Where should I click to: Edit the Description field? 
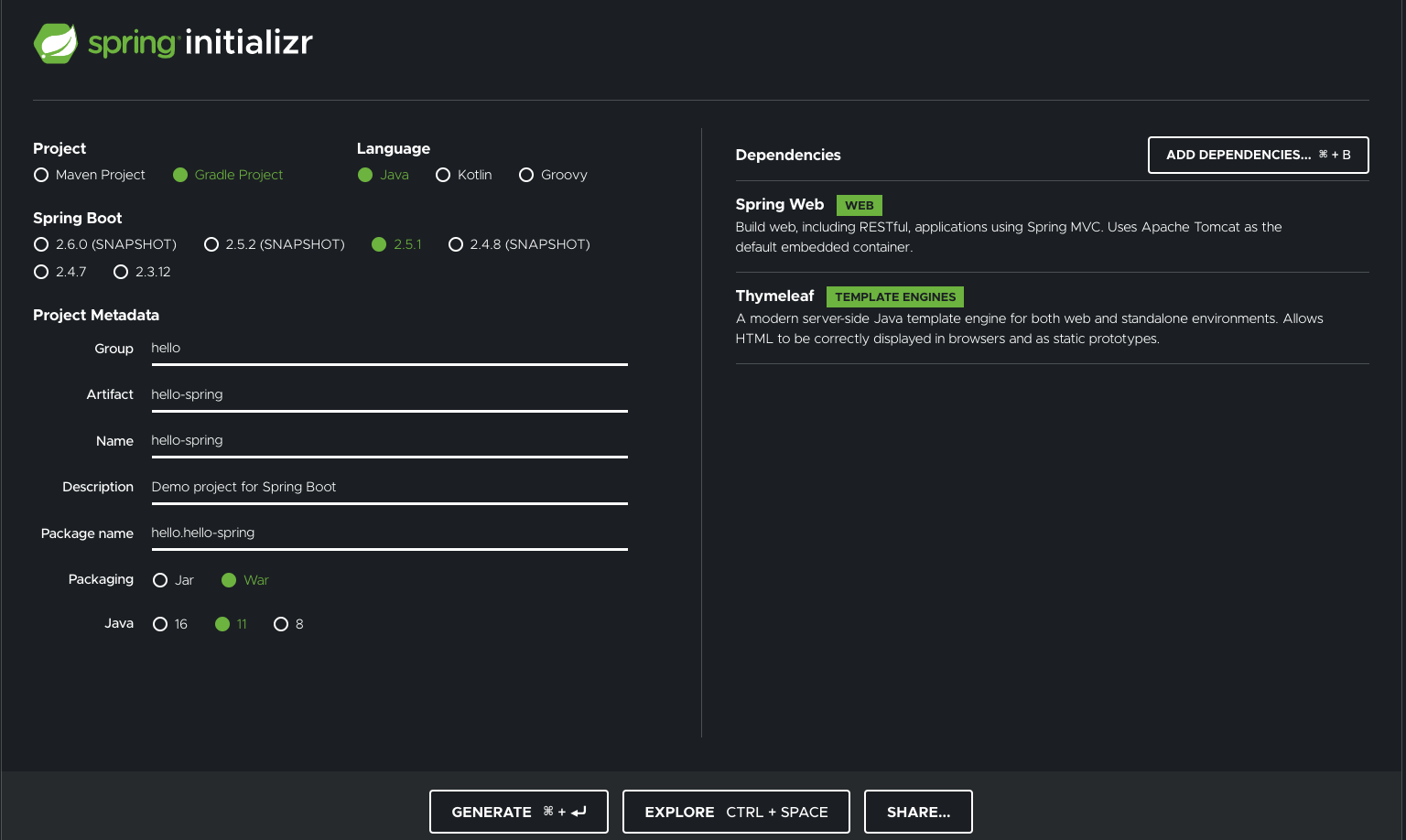[x=389, y=488]
